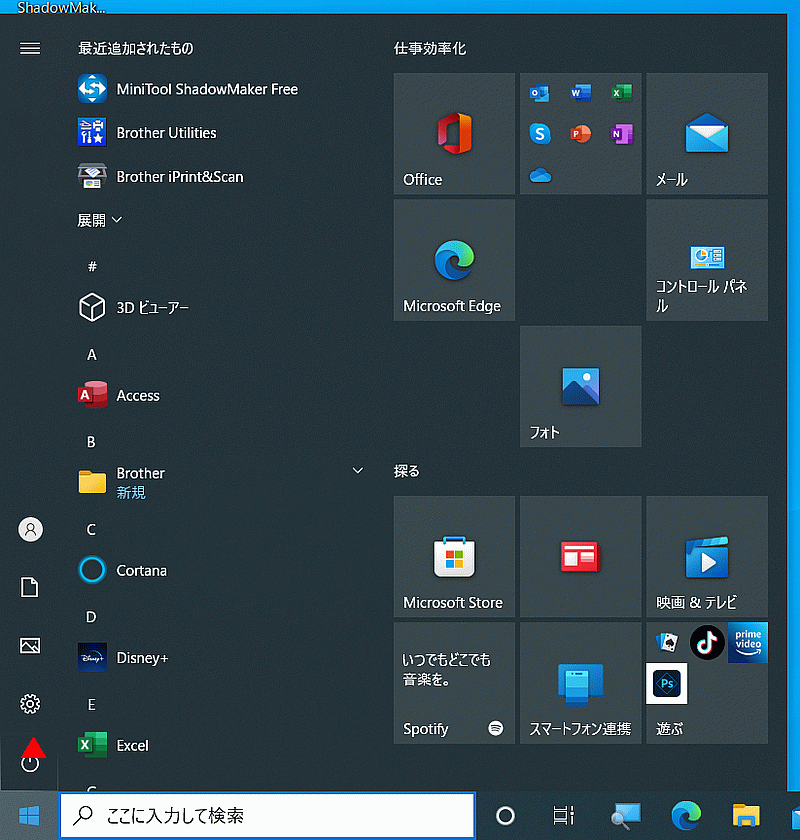Open Solitaire in the 遊ぶ folder tile
This screenshot has width=800, height=840.
click(667, 642)
